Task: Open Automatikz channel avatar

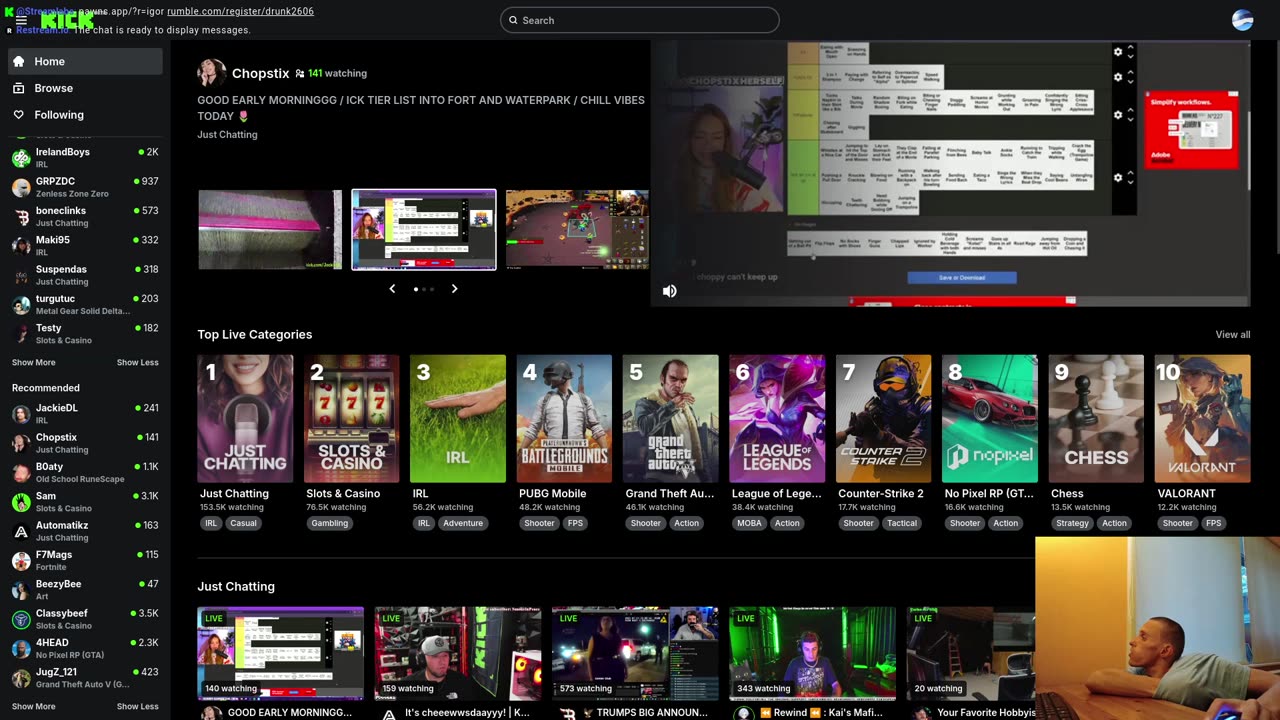Action: [21, 531]
